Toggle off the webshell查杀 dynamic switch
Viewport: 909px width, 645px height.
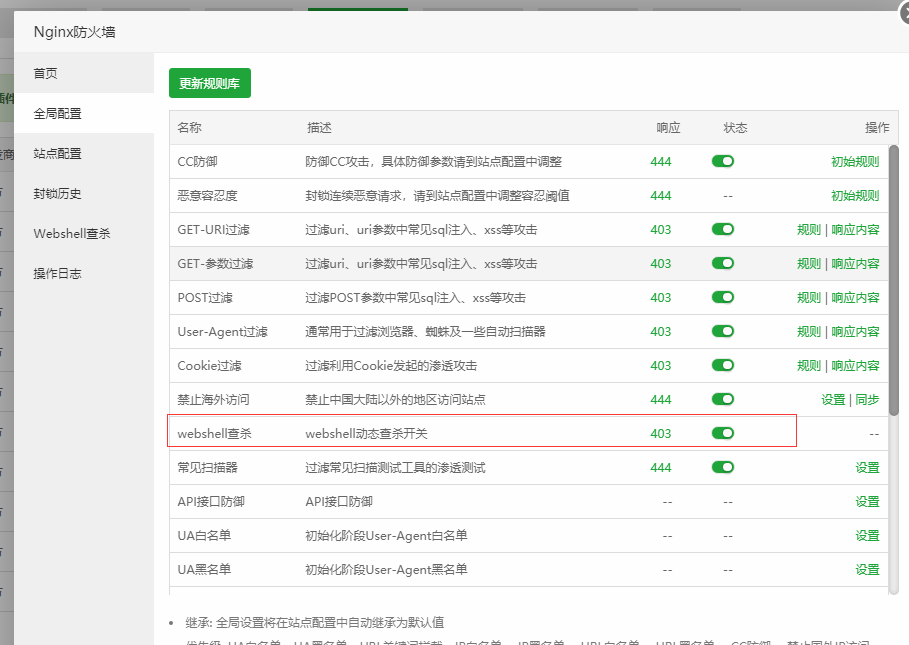tap(722, 433)
